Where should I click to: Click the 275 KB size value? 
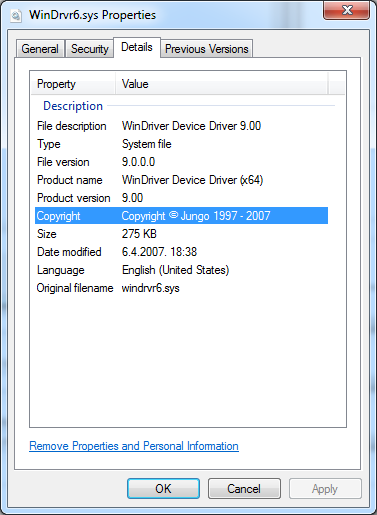pyautogui.click(x=139, y=234)
